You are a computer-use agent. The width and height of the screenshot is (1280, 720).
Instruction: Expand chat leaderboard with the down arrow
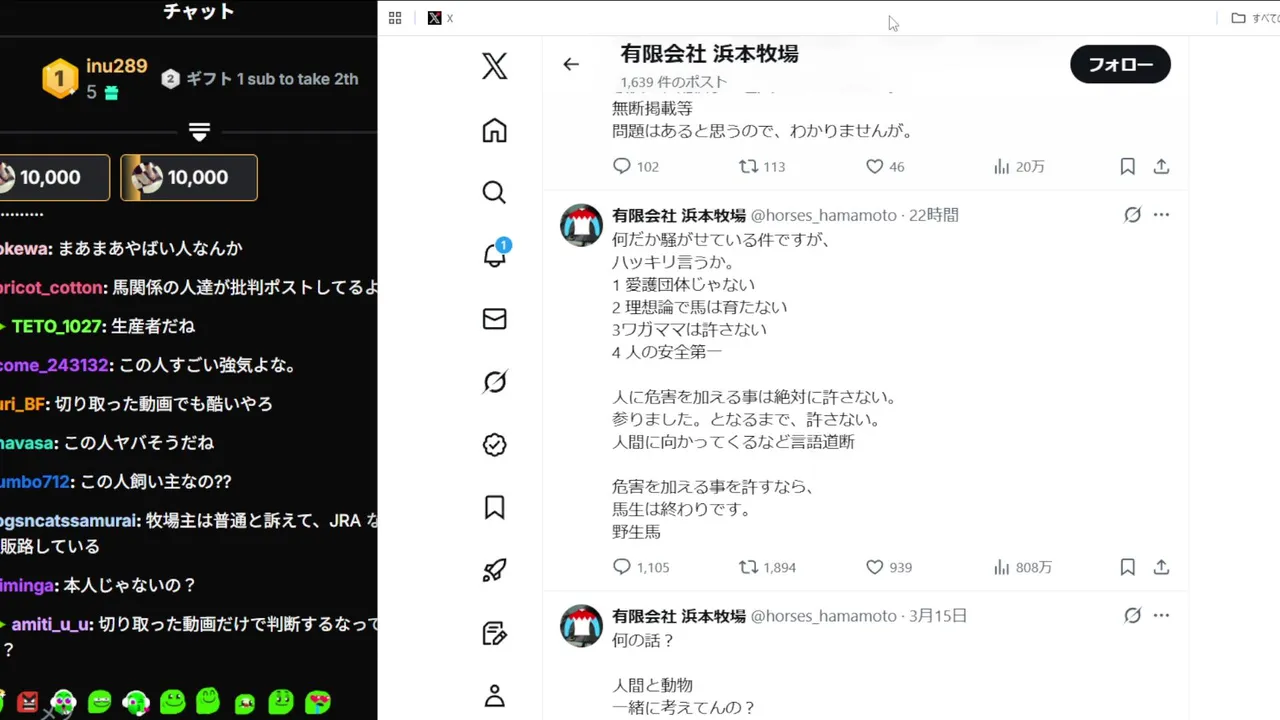[199, 132]
